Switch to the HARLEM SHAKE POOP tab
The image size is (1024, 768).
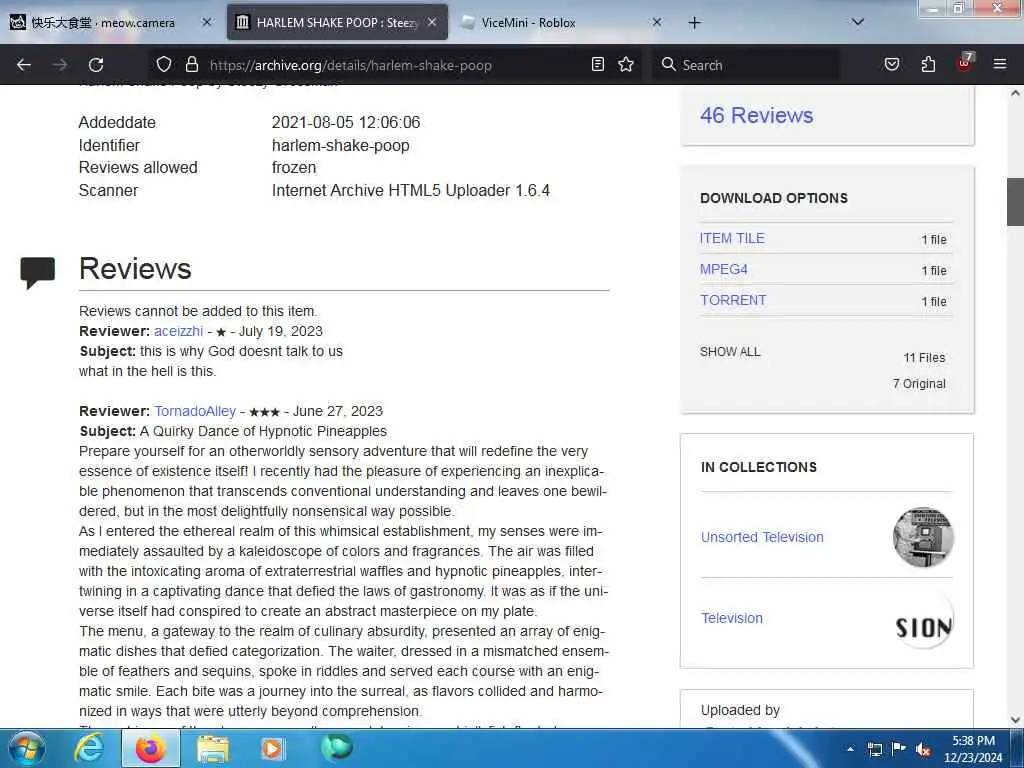pos(337,23)
